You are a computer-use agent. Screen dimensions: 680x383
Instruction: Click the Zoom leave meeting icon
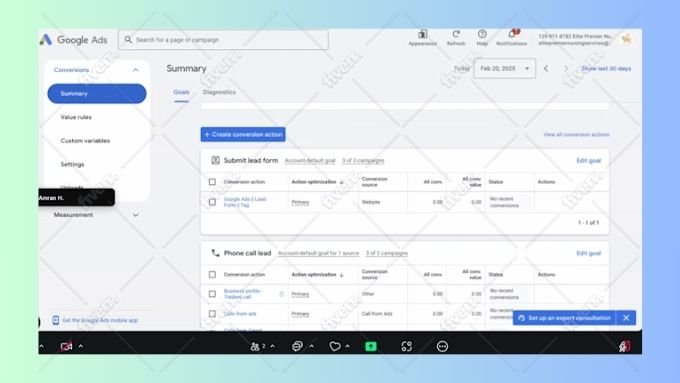(x=624, y=346)
